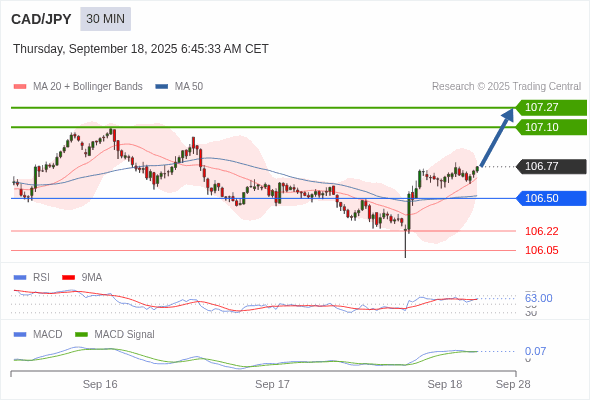Click the Sep 18 axis date label

(x=445, y=384)
